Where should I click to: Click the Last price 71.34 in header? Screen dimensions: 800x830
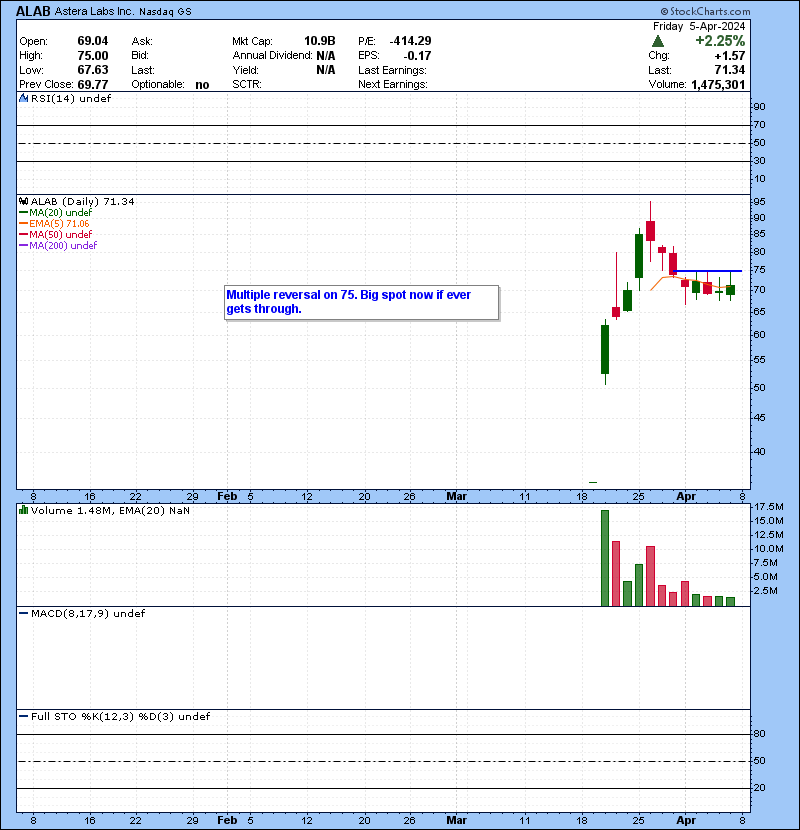tap(730, 70)
